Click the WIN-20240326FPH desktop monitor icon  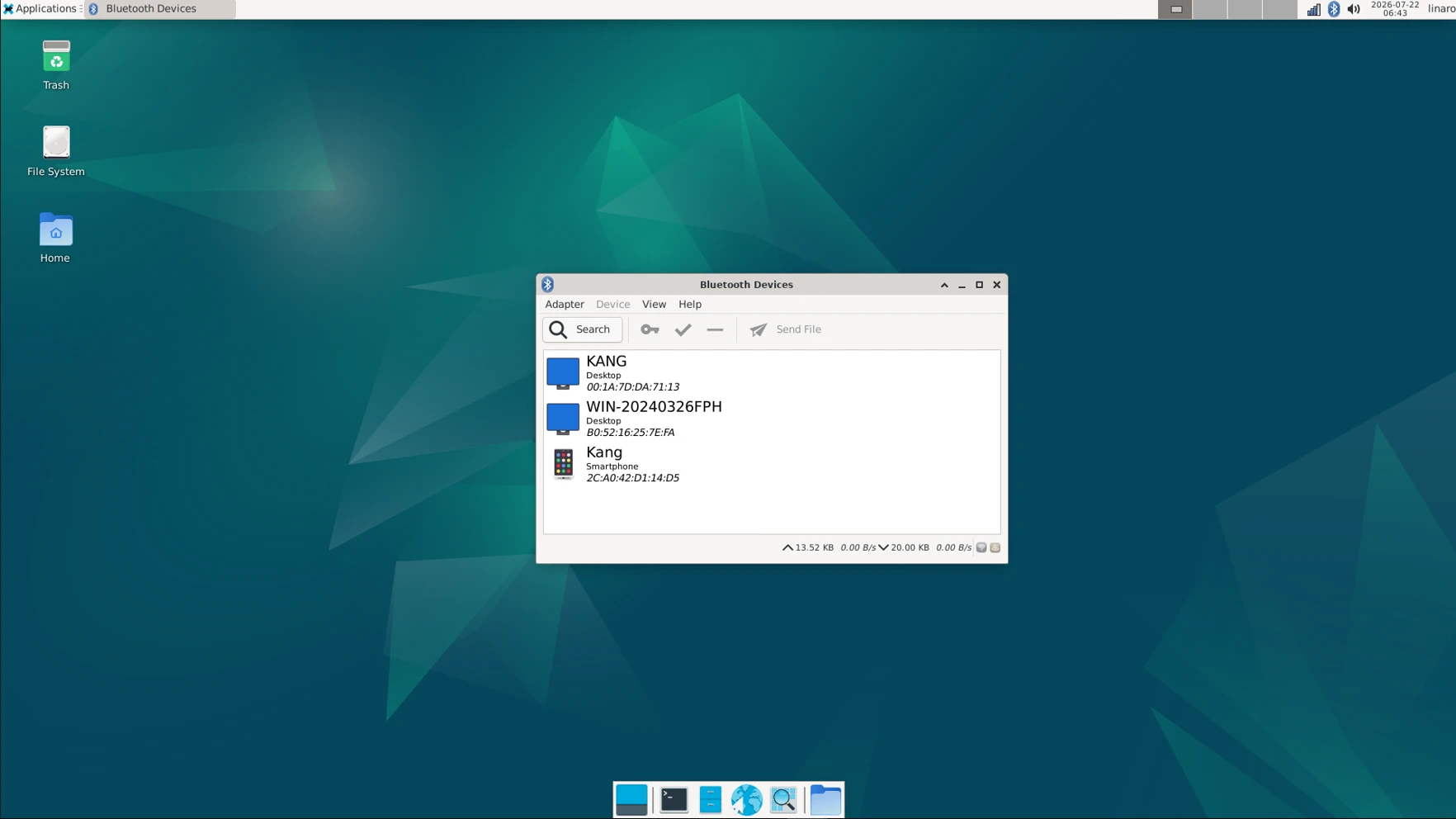click(x=563, y=419)
